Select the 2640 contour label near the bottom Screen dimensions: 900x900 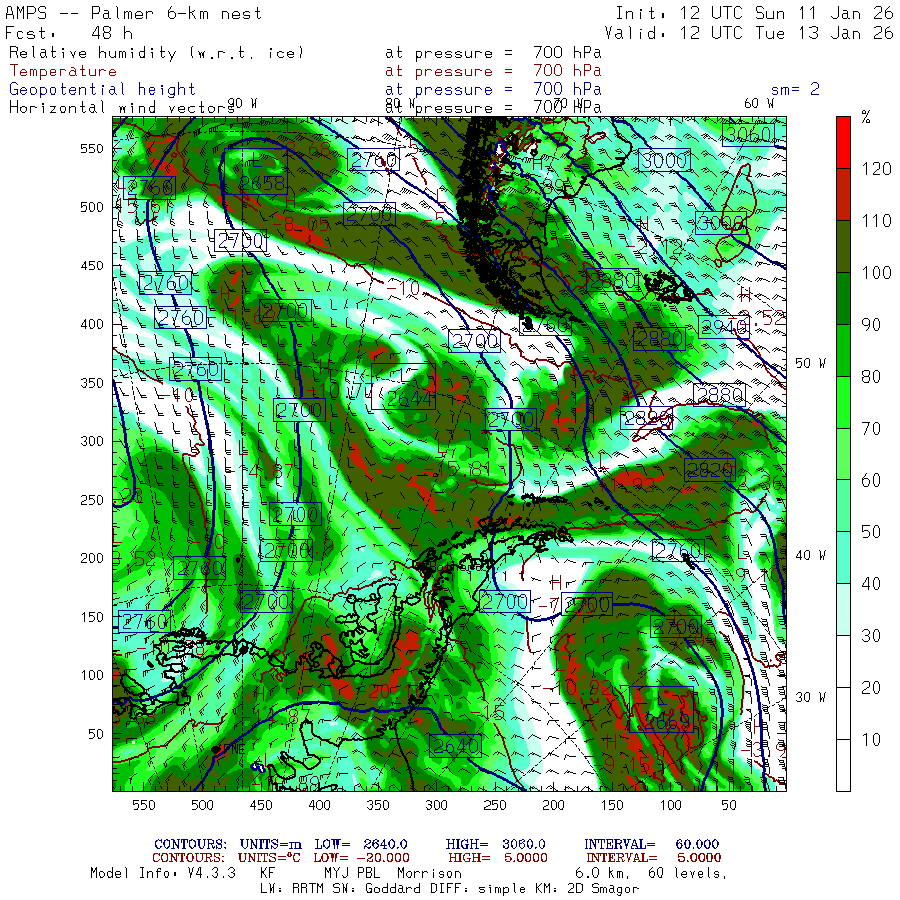(456, 745)
